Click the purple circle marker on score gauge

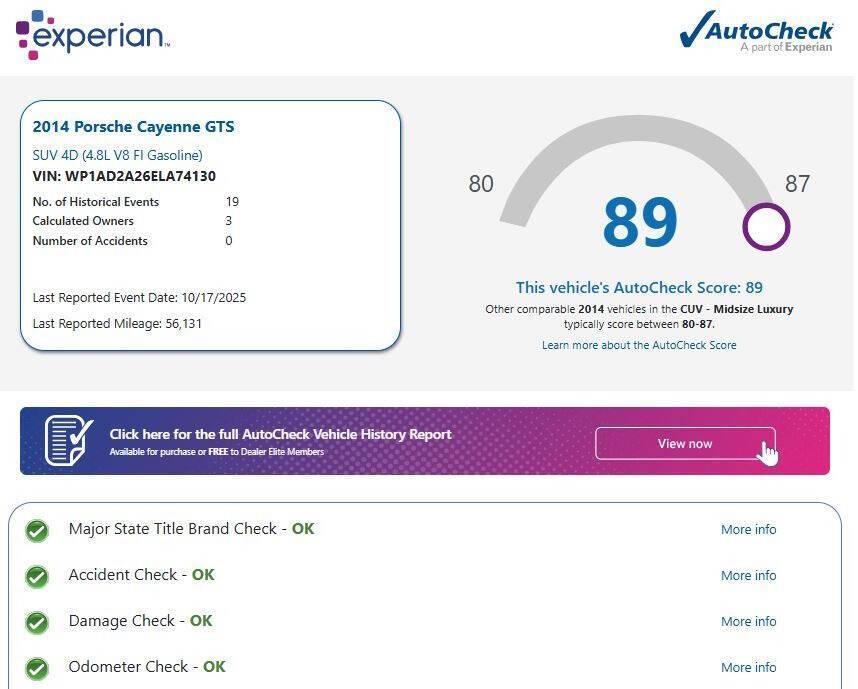coord(766,227)
